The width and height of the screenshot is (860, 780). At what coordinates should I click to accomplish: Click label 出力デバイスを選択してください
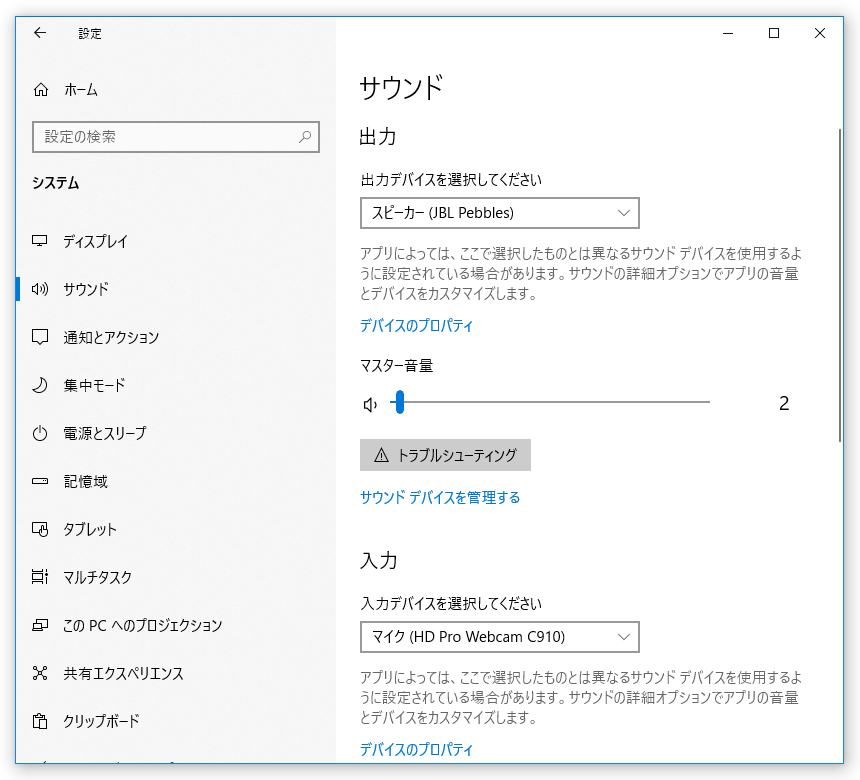pyautogui.click(x=451, y=179)
